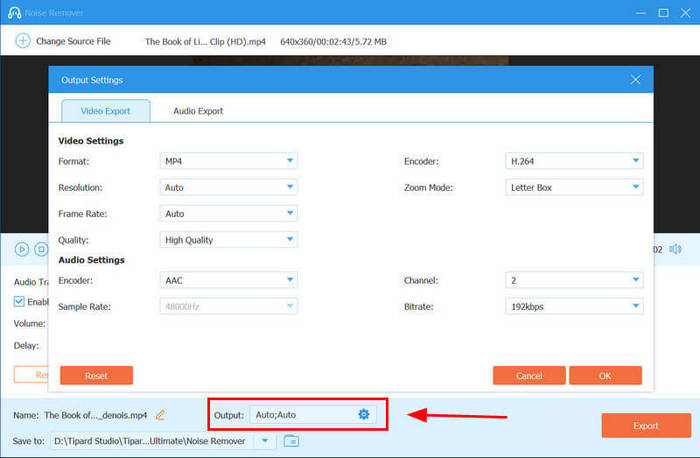Viewport: 700px width, 458px height.
Task: Open output settings via the gear icon
Action: 364,415
